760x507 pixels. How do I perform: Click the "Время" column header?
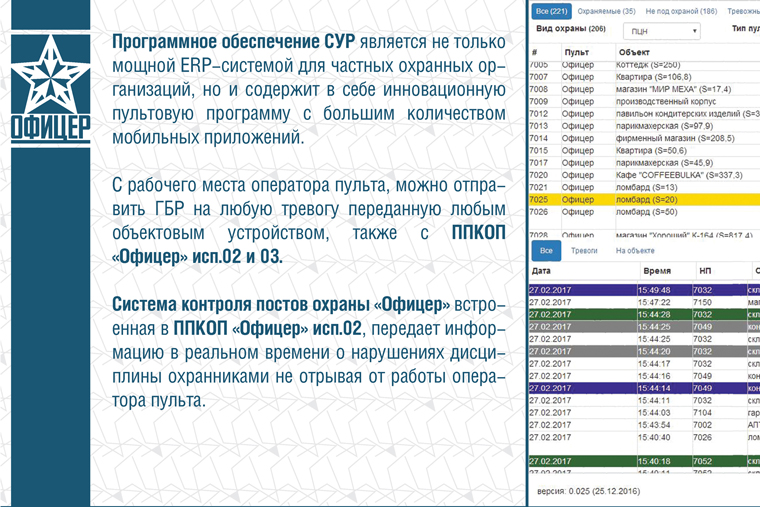pos(657,271)
